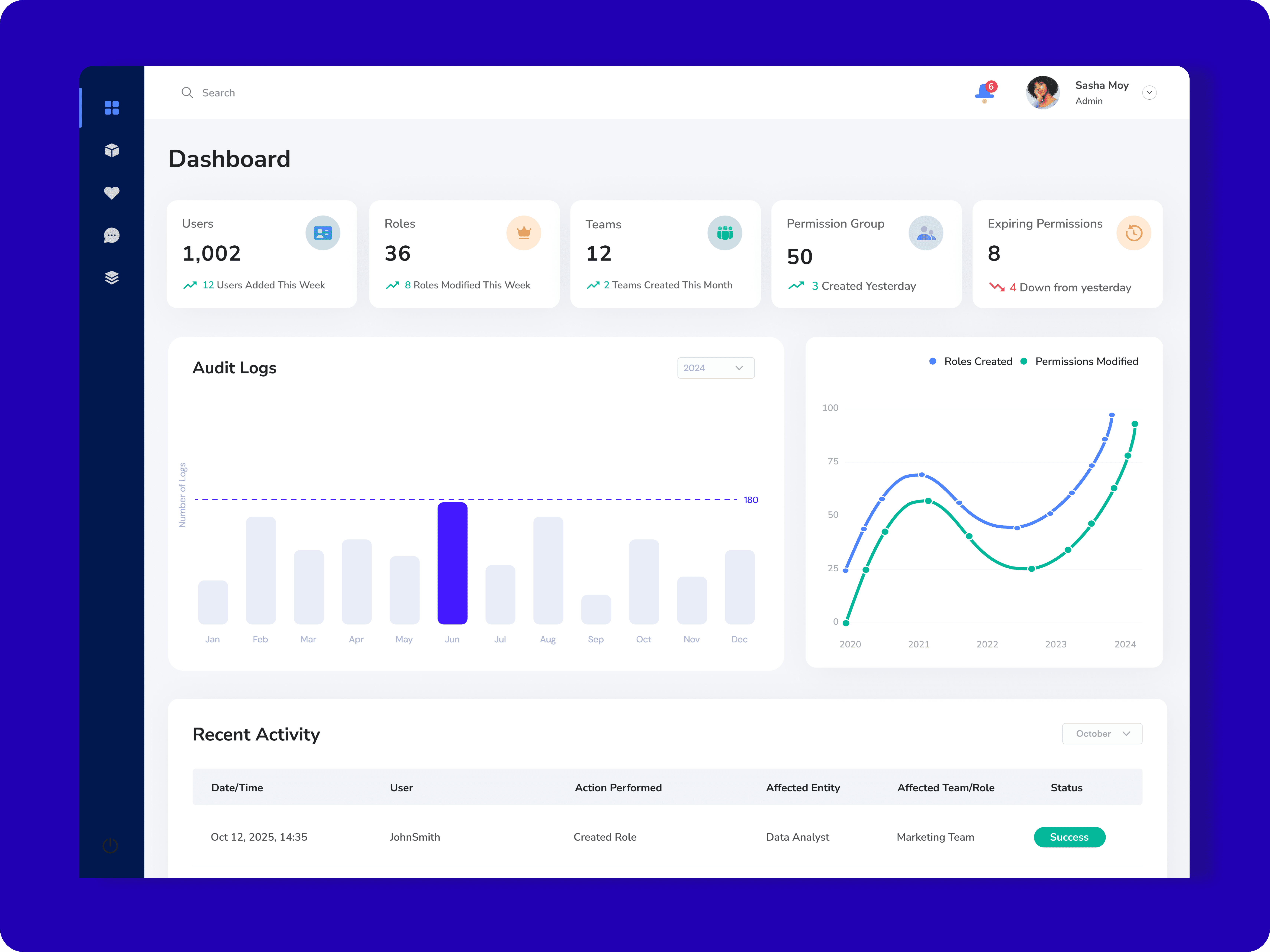The height and width of the screenshot is (952, 1270).
Task: Select the Feb bar in Audit Logs
Action: pos(261,570)
